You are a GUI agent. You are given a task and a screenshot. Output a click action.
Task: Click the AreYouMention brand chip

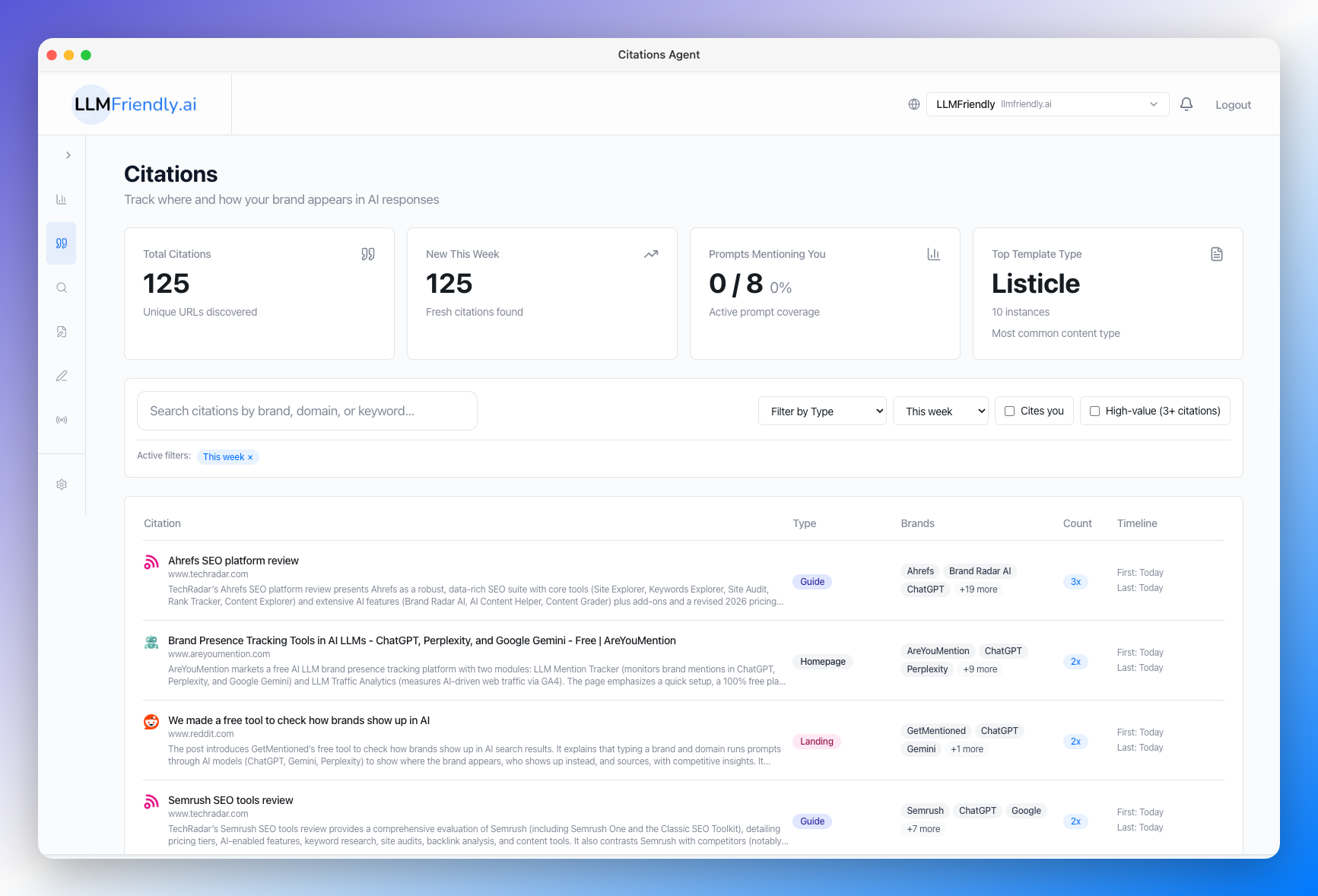click(x=938, y=651)
